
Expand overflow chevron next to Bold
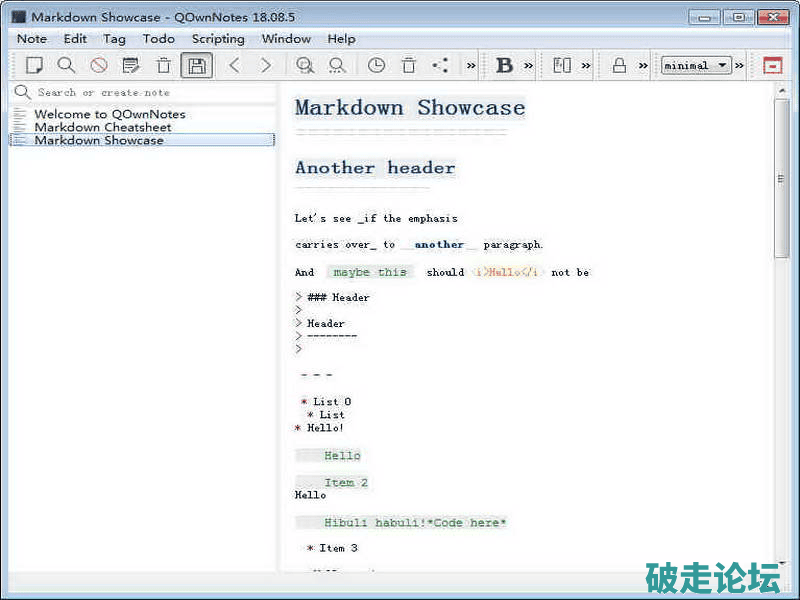pyautogui.click(x=529, y=66)
